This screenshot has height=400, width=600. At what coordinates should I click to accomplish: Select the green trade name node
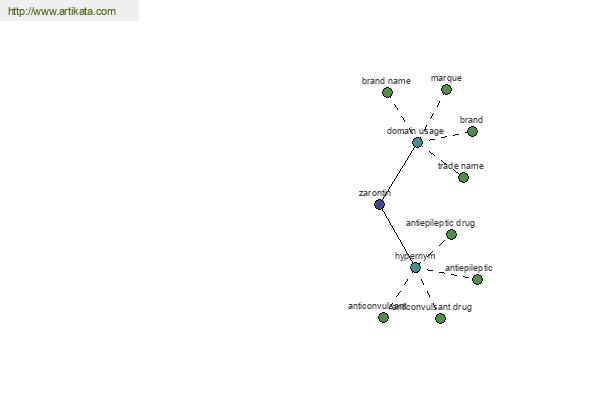pyautogui.click(x=463, y=178)
